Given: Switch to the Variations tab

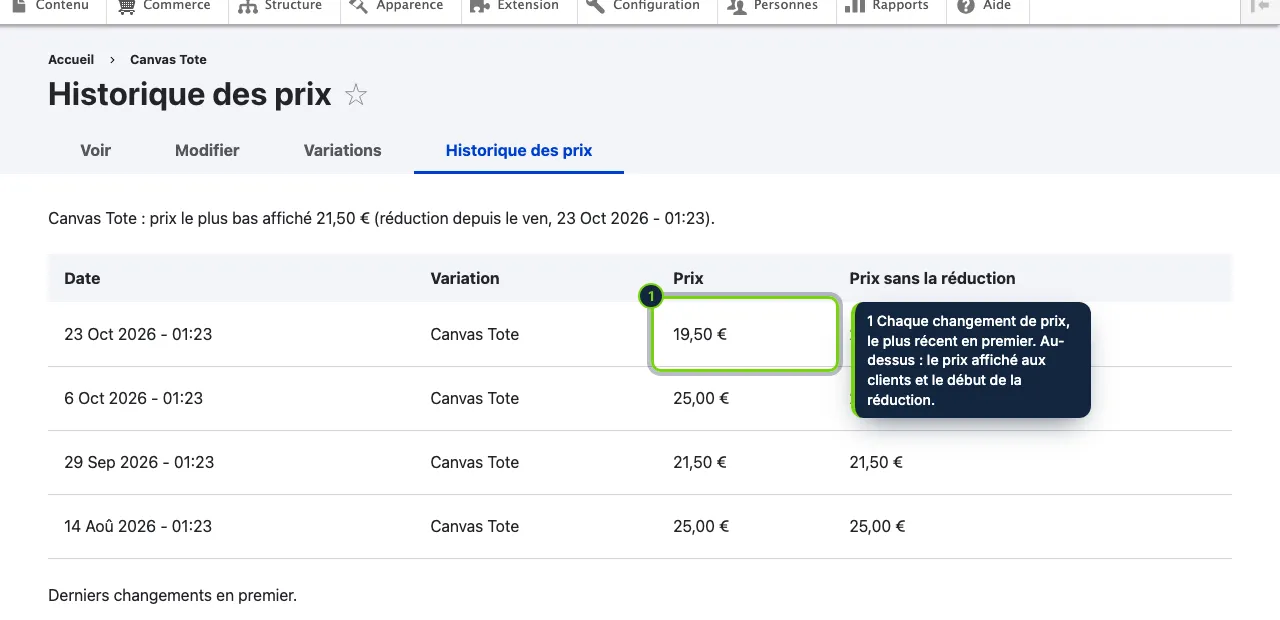Looking at the screenshot, I should [x=343, y=151].
